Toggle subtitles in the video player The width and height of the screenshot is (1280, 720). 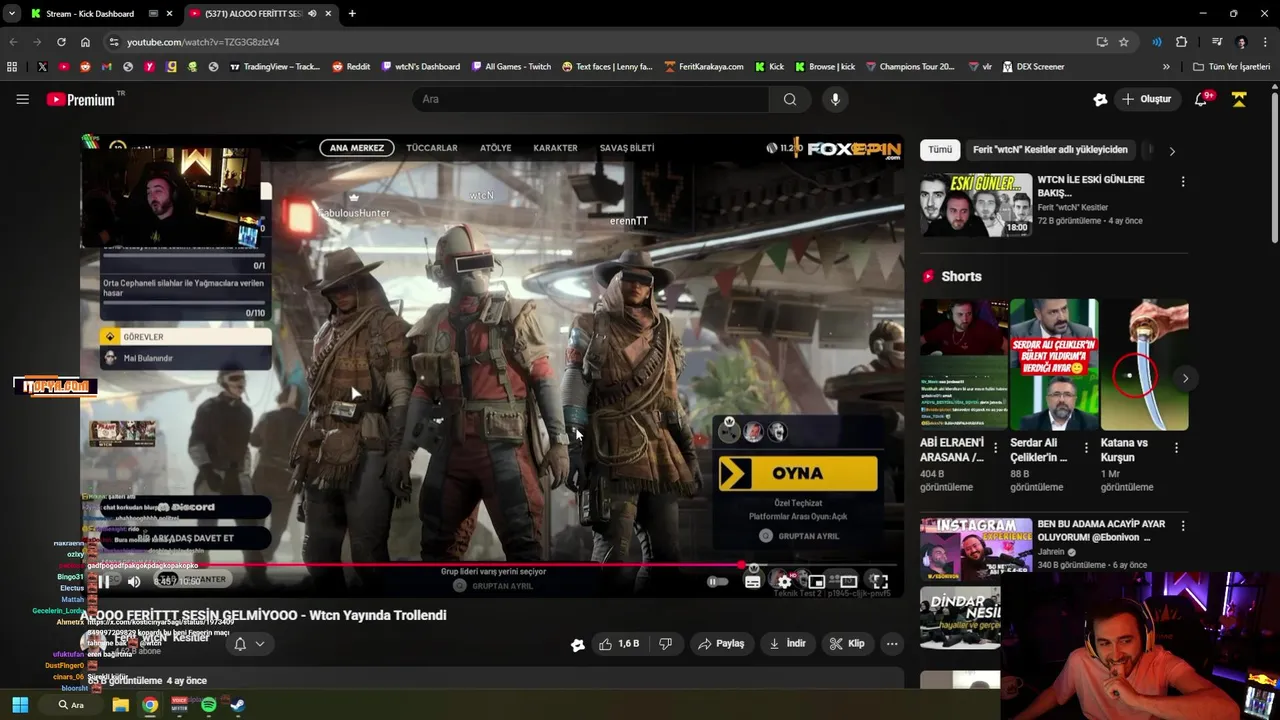pos(753,581)
